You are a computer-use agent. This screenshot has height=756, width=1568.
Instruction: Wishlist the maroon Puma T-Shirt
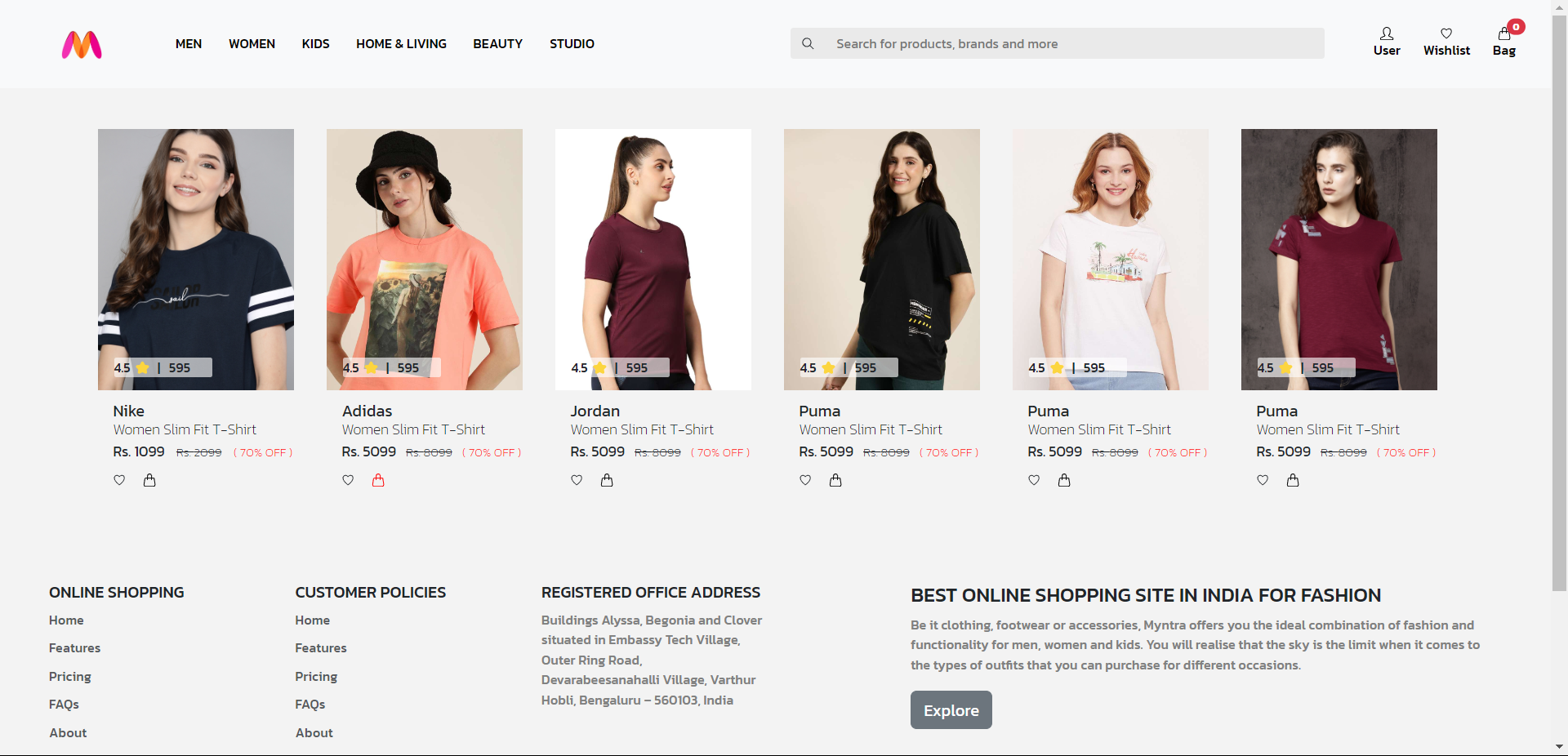coord(1263,480)
